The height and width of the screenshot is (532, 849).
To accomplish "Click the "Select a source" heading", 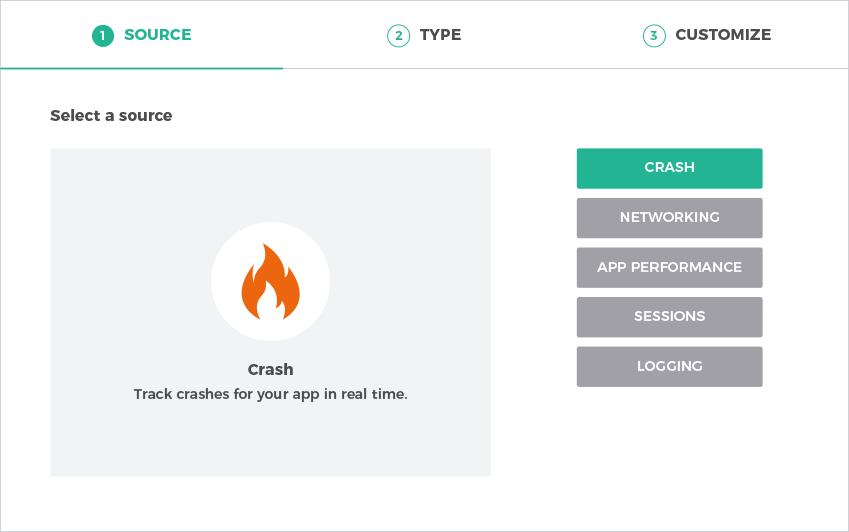I will tap(111, 115).
